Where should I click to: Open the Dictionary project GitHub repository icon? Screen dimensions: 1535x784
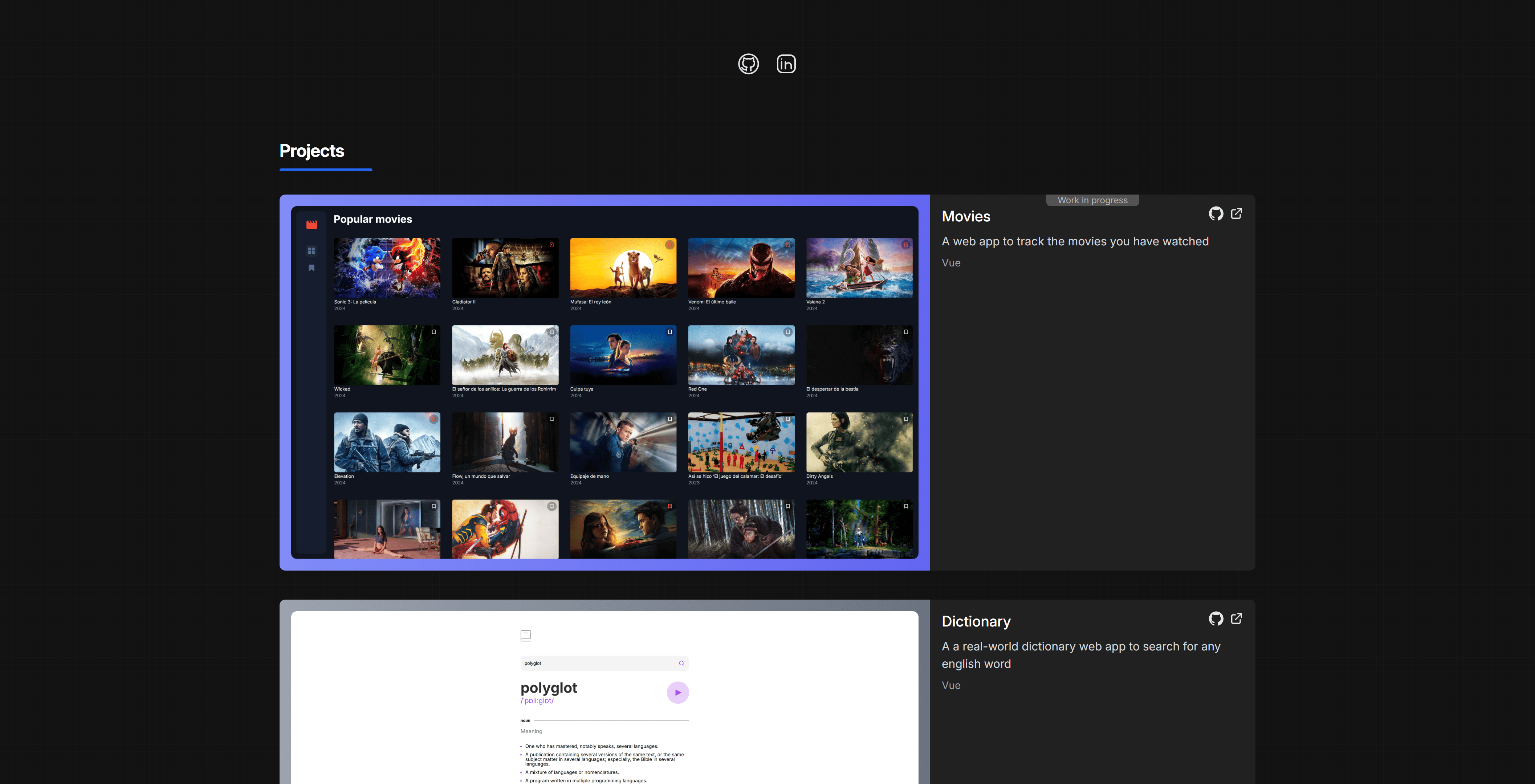coord(1216,618)
